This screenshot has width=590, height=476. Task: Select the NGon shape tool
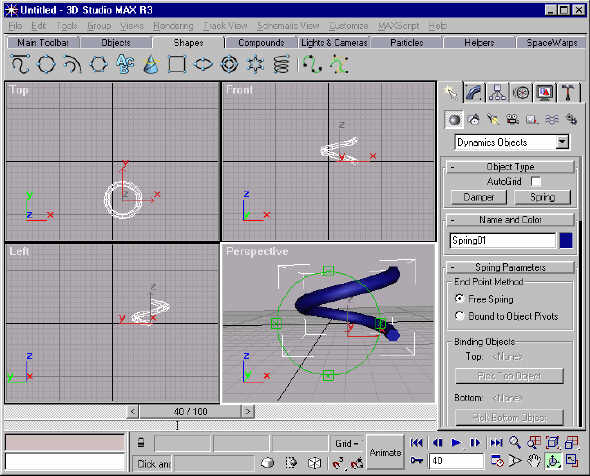pyautogui.click(x=99, y=64)
